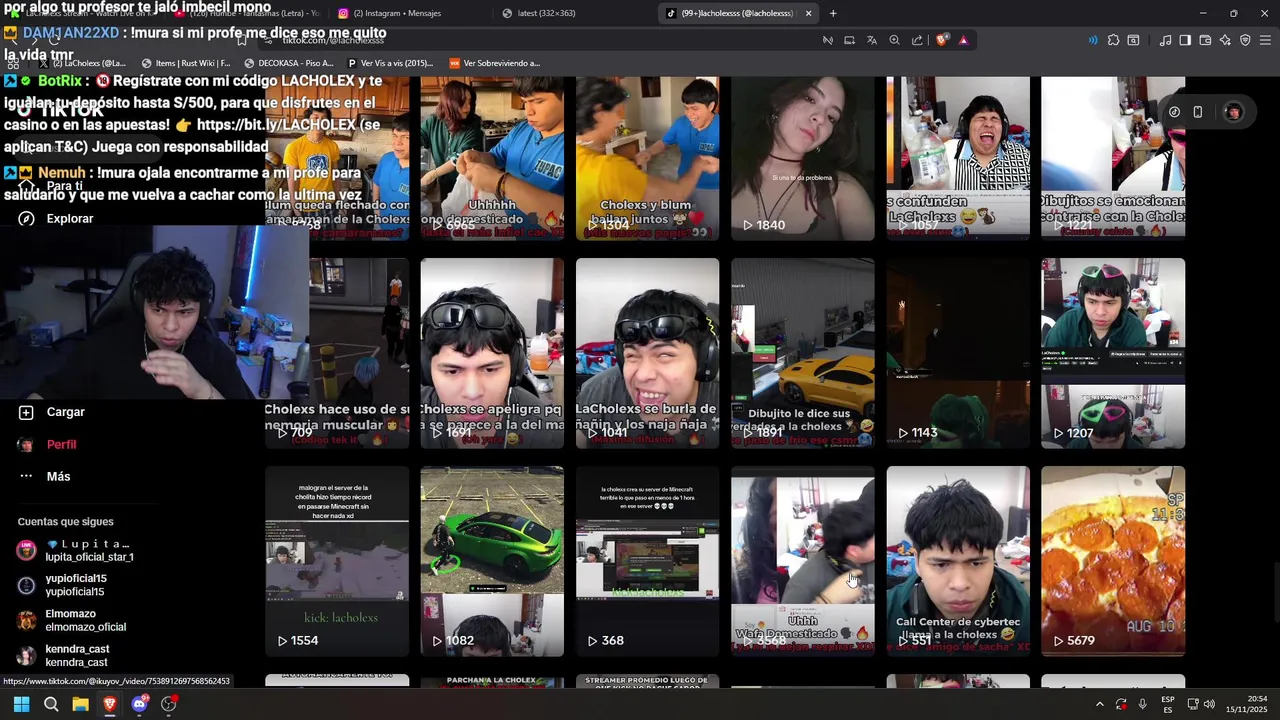The width and height of the screenshot is (1280, 720).
Task: Open File Explorer from the taskbar
Action: 80,704
